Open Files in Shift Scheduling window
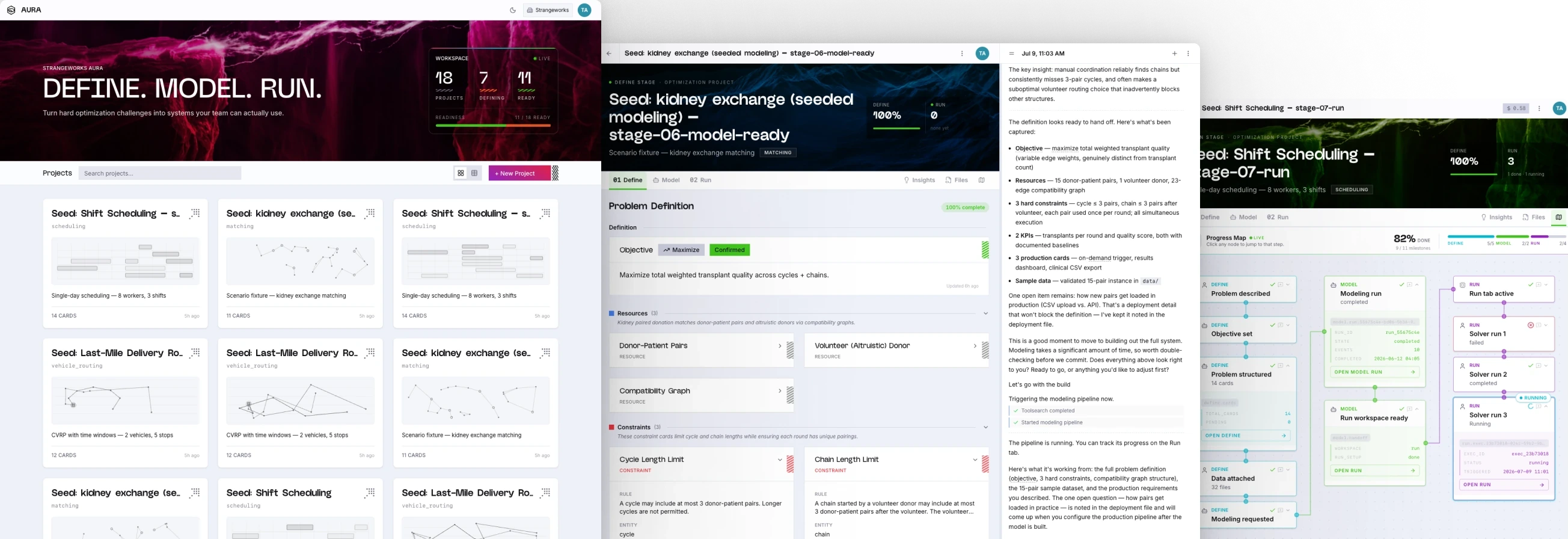 1533,217
